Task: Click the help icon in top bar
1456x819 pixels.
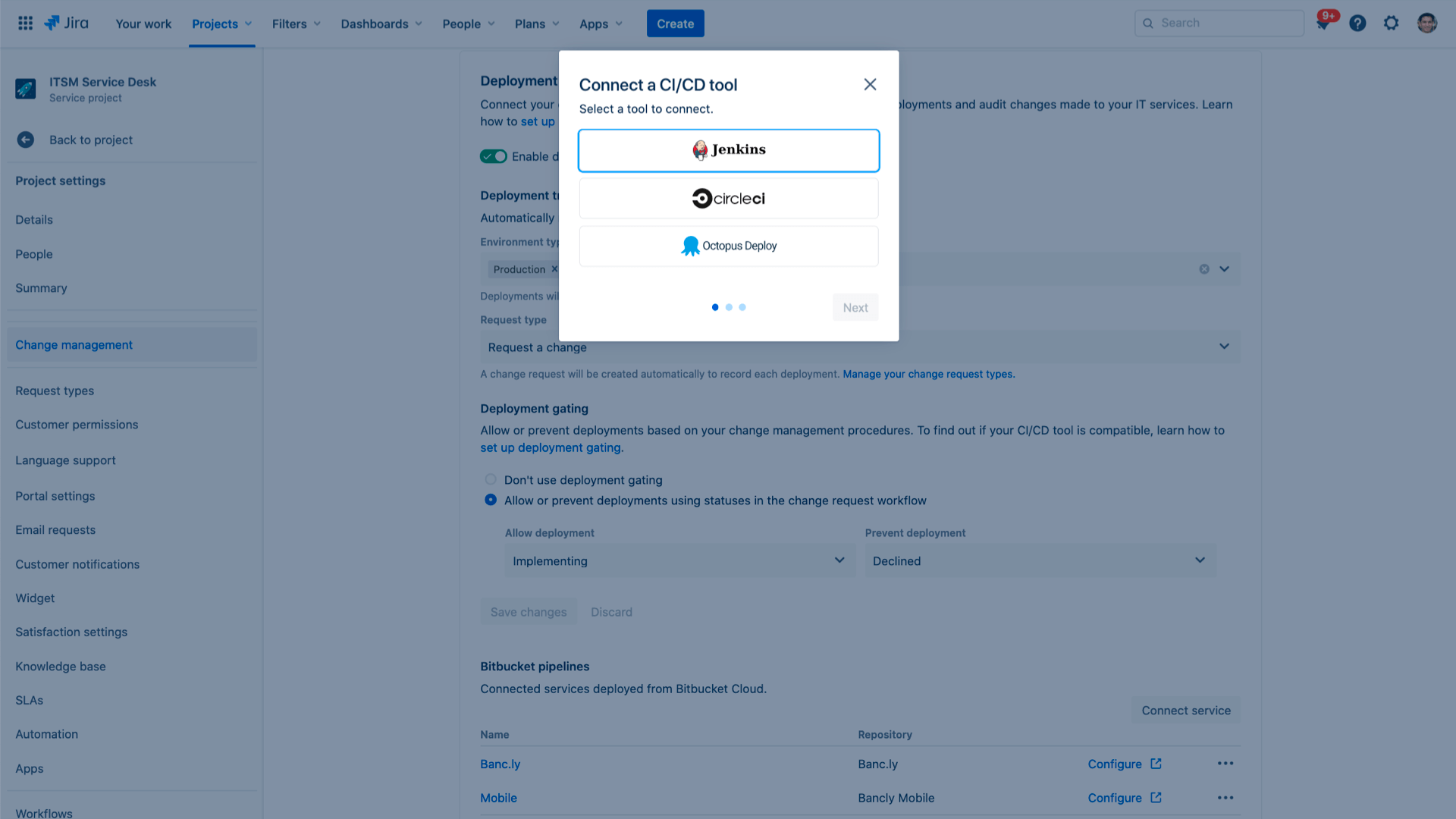Action: [x=1357, y=23]
